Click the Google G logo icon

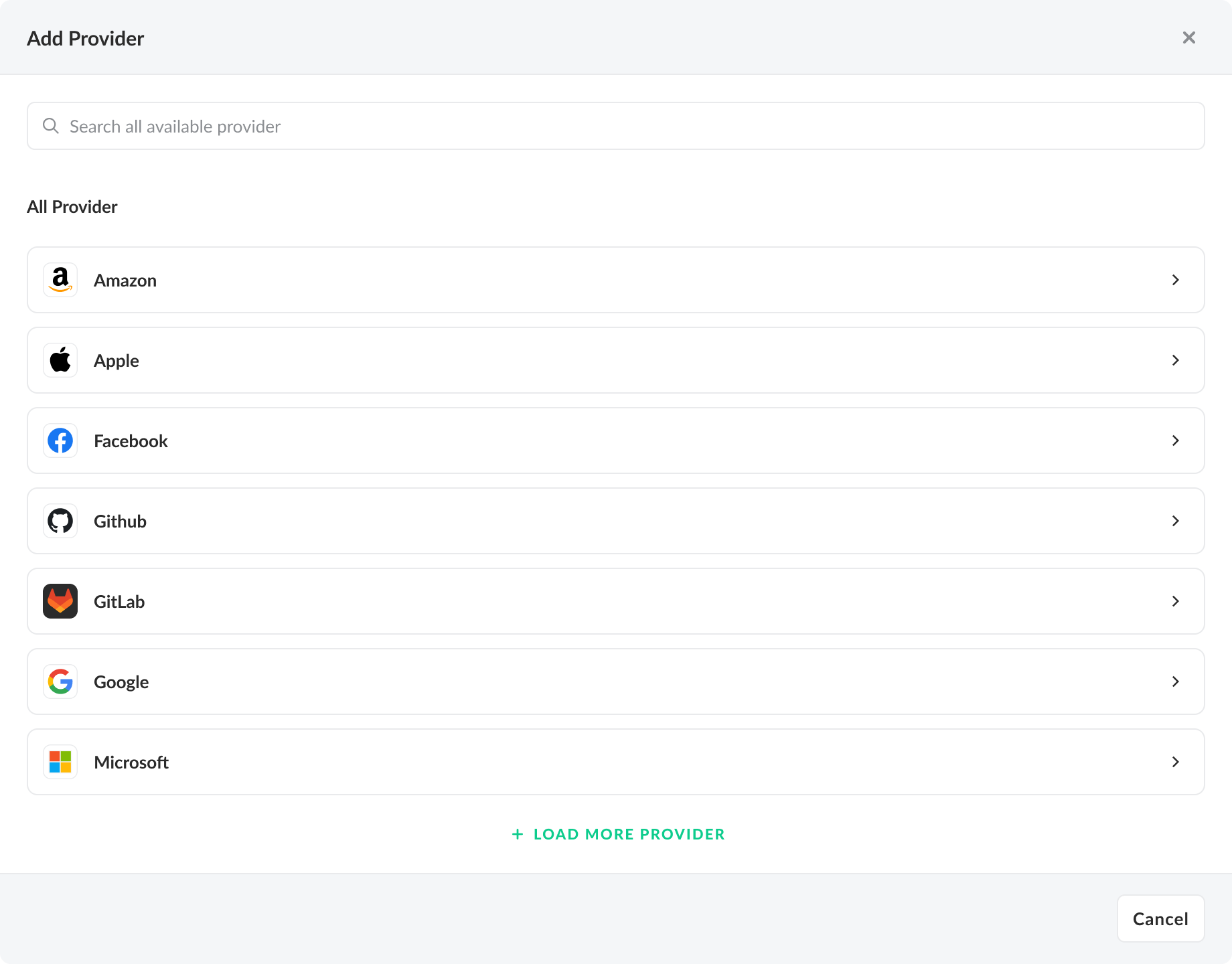tap(60, 681)
